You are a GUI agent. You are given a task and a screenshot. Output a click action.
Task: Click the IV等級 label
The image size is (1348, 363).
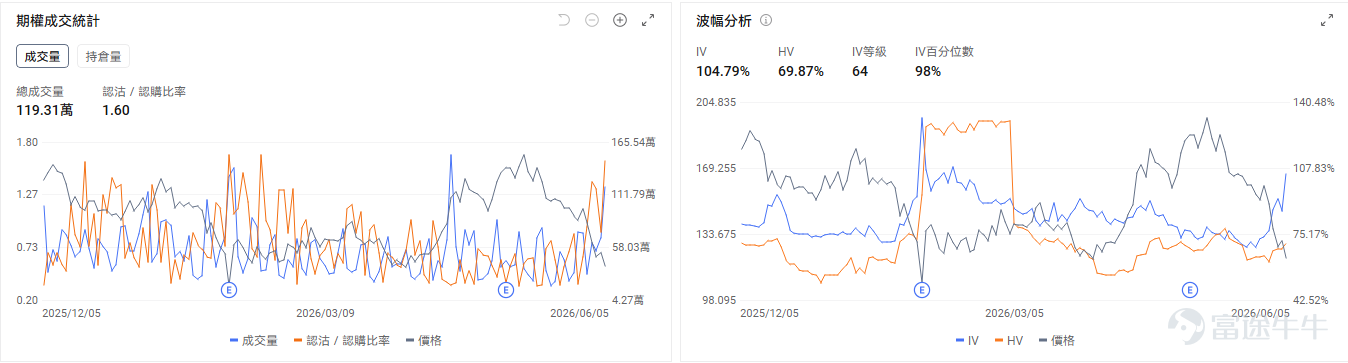point(869,52)
